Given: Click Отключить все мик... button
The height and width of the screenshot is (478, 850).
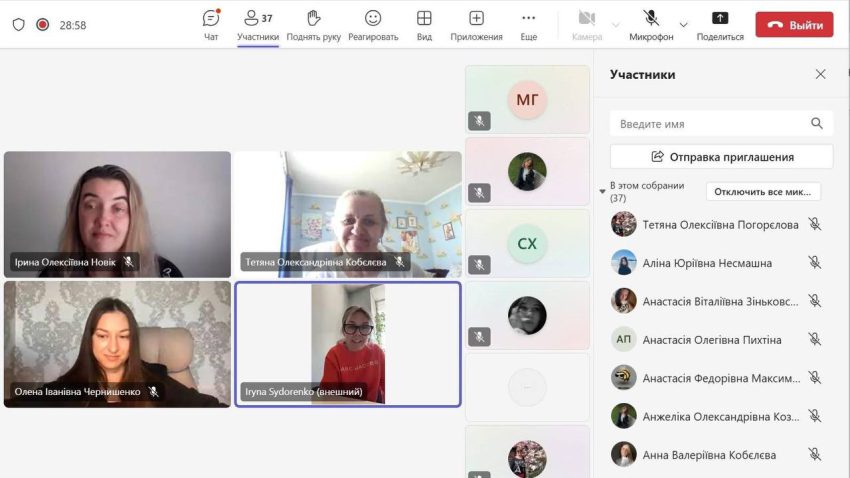Looking at the screenshot, I should tap(763, 191).
